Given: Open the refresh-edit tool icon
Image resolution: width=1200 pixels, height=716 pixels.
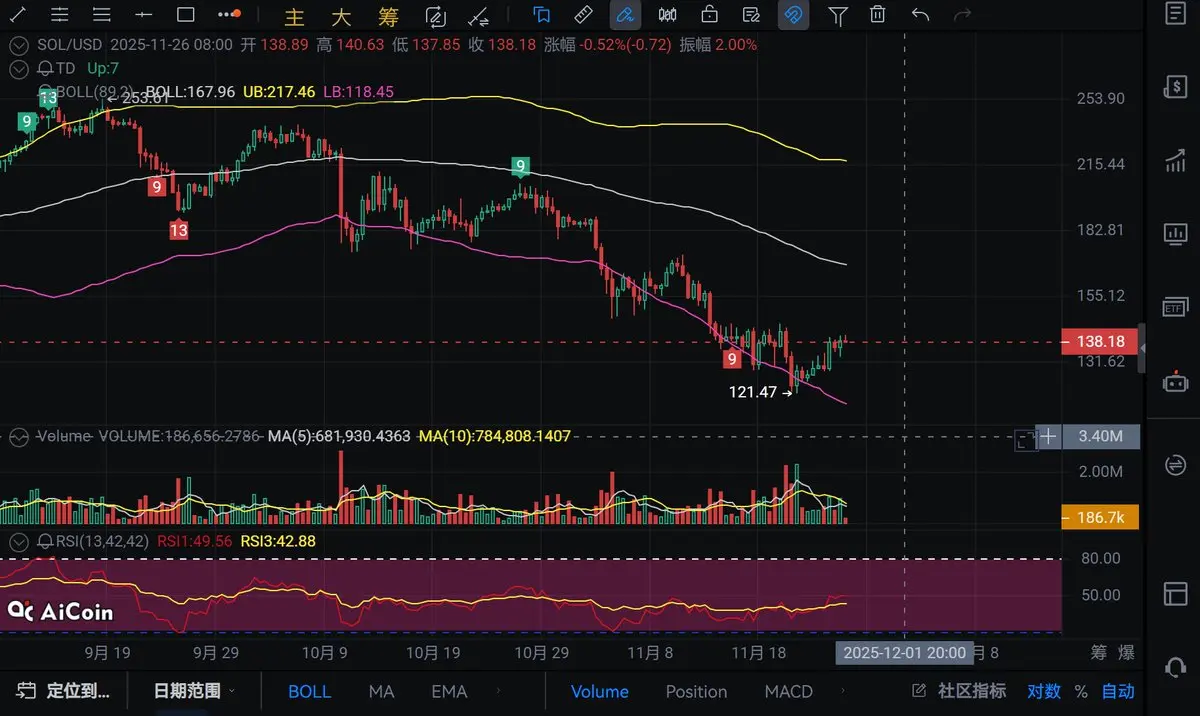Looking at the screenshot, I should pyautogui.click(x=435, y=16).
